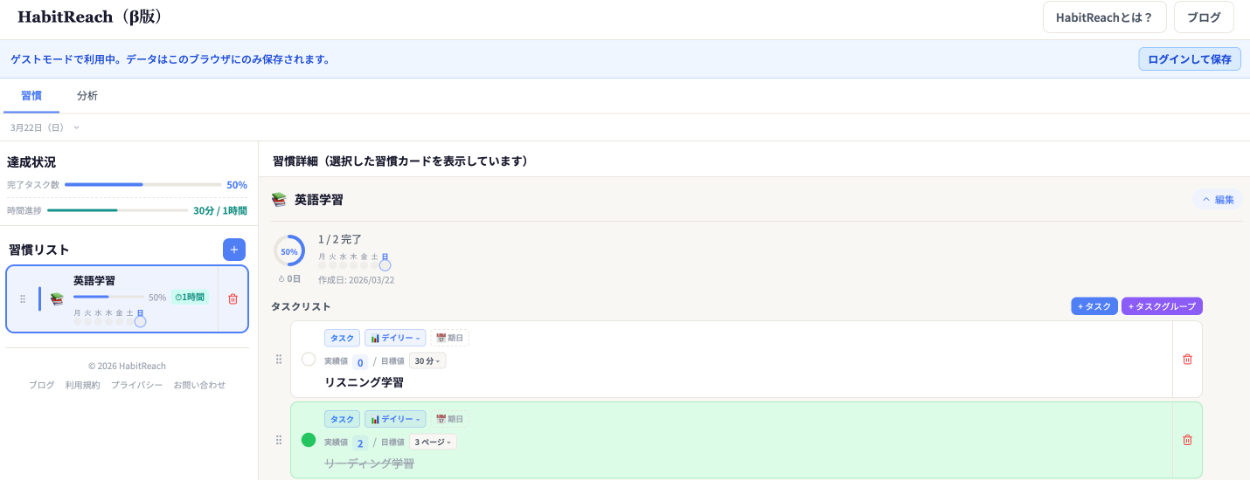Open the 3月22日 date dropdown
The image size is (1250, 480).
[44, 128]
